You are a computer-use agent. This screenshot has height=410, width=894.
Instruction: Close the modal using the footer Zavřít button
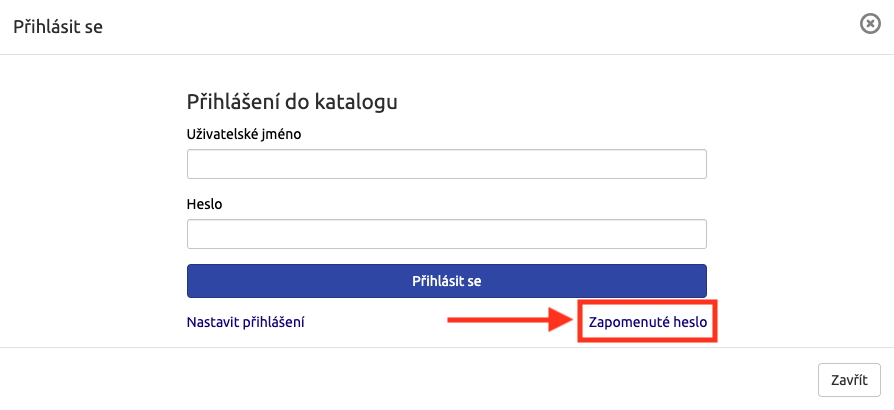[849, 380]
